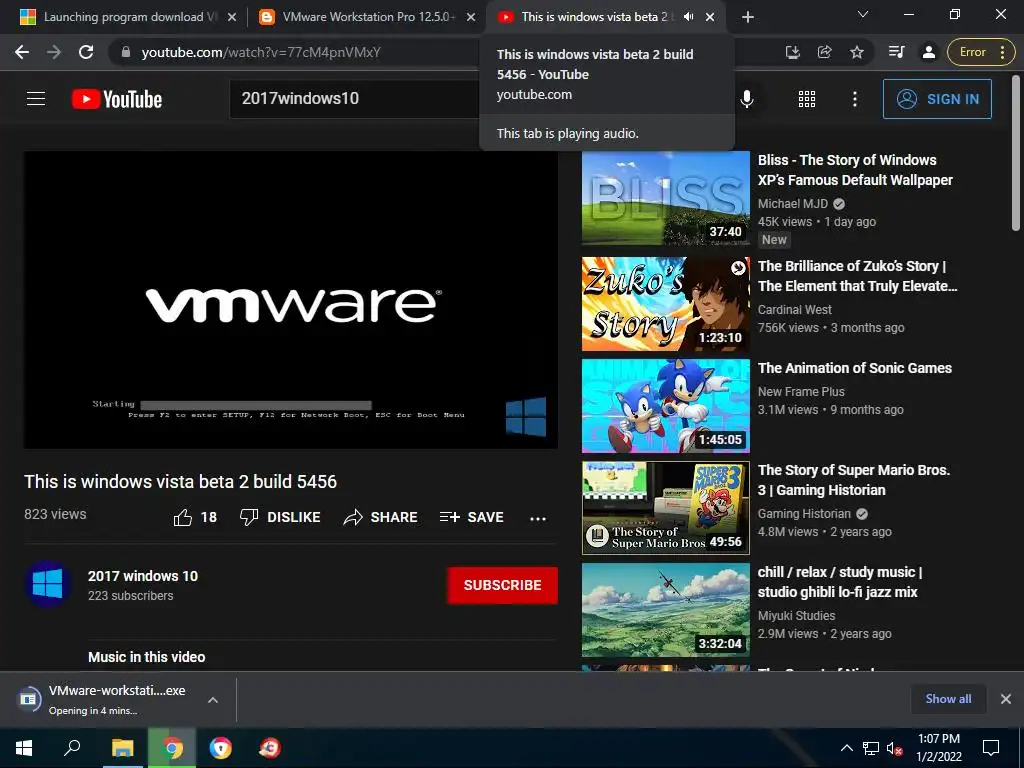Open the Bliss Windows XP wallpaper thumbnail

(x=665, y=199)
